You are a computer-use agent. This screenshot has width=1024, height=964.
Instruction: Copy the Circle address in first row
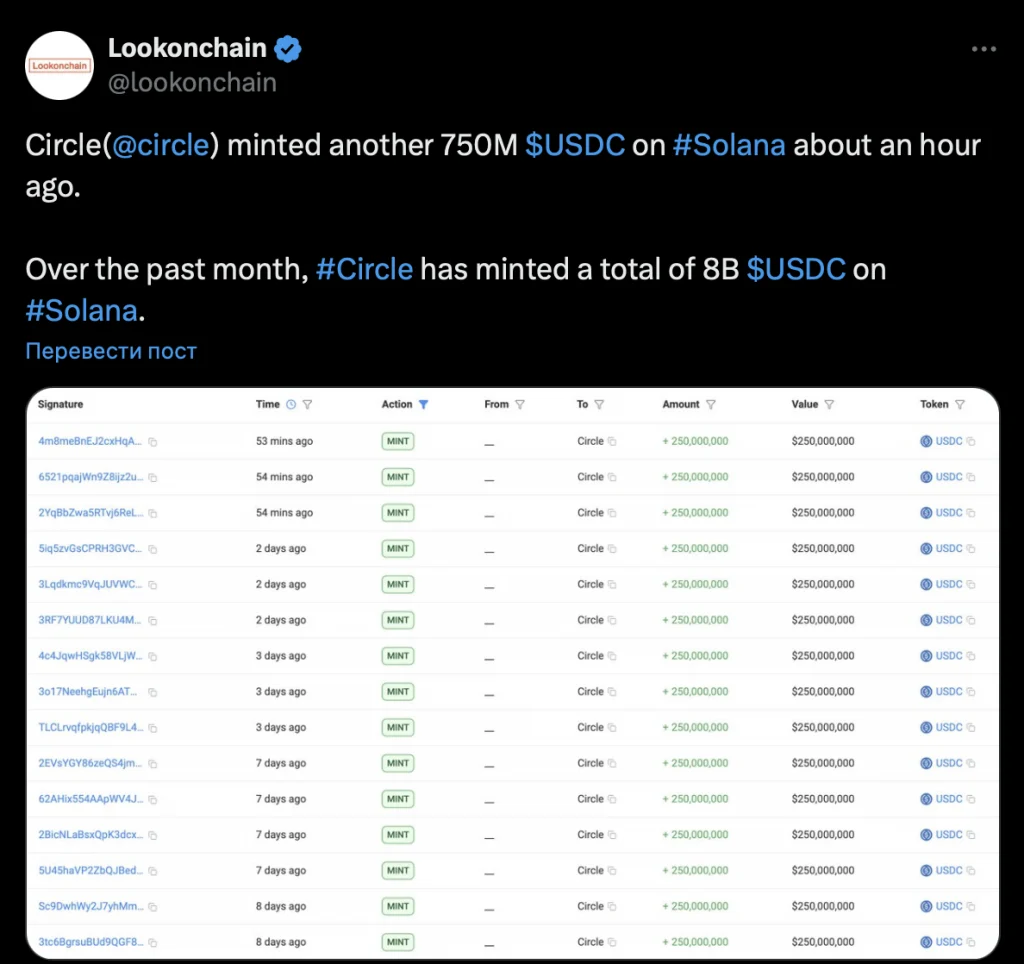[x=612, y=441]
